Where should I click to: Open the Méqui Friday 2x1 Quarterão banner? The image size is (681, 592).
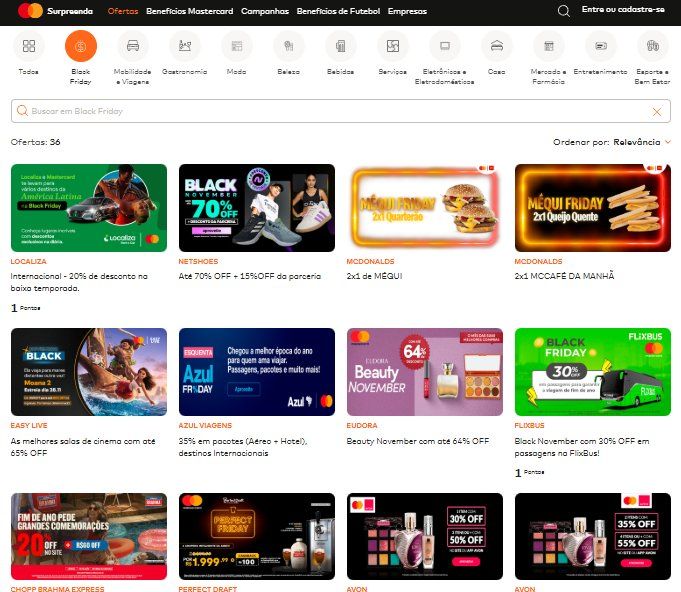[x=425, y=208]
